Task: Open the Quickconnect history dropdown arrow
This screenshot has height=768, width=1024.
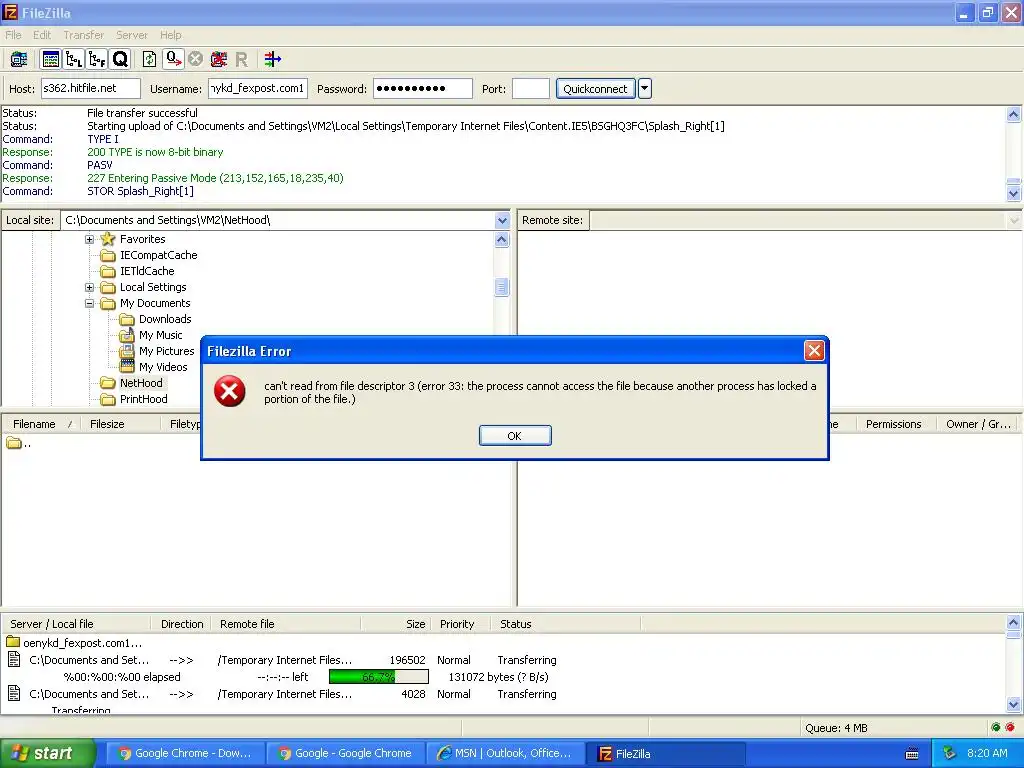Action: click(645, 88)
